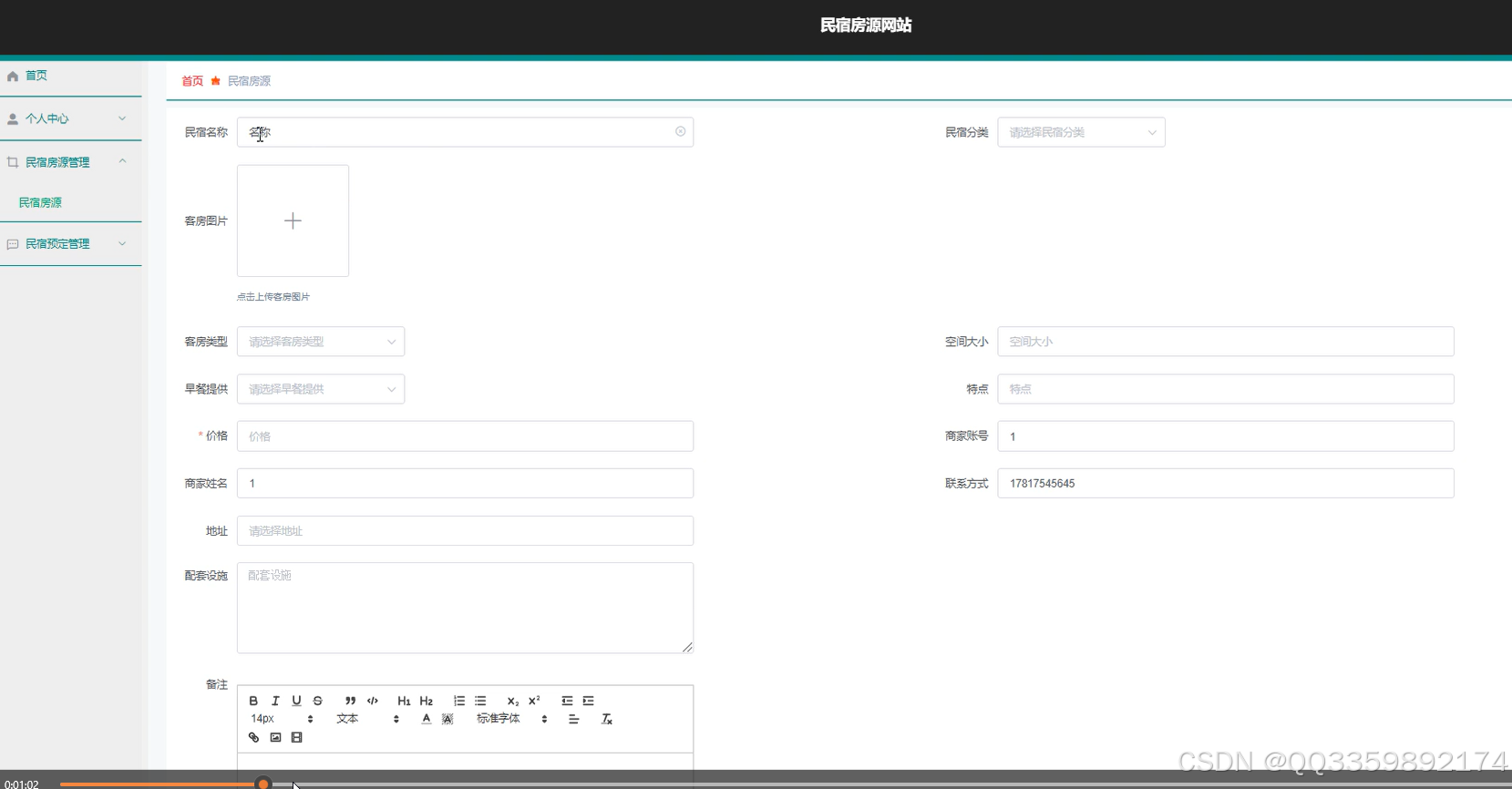Open the text color picker

click(426, 719)
